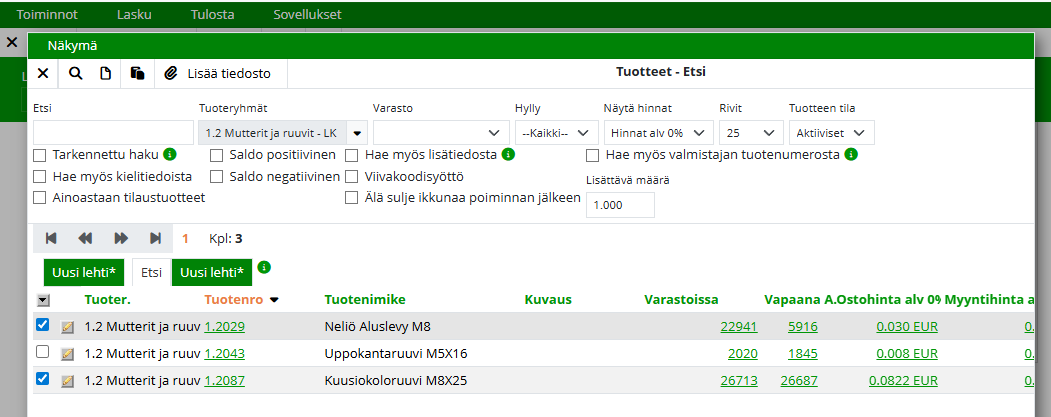Viewport: 1051px width, 417px height.
Task: Go to the next results page
Action: point(121,238)
